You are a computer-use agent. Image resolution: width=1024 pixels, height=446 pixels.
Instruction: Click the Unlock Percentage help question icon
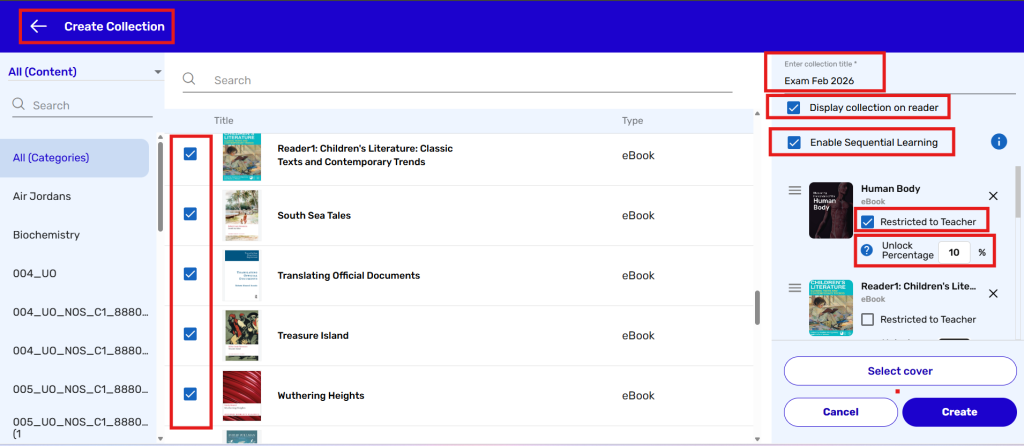(867, 250)
